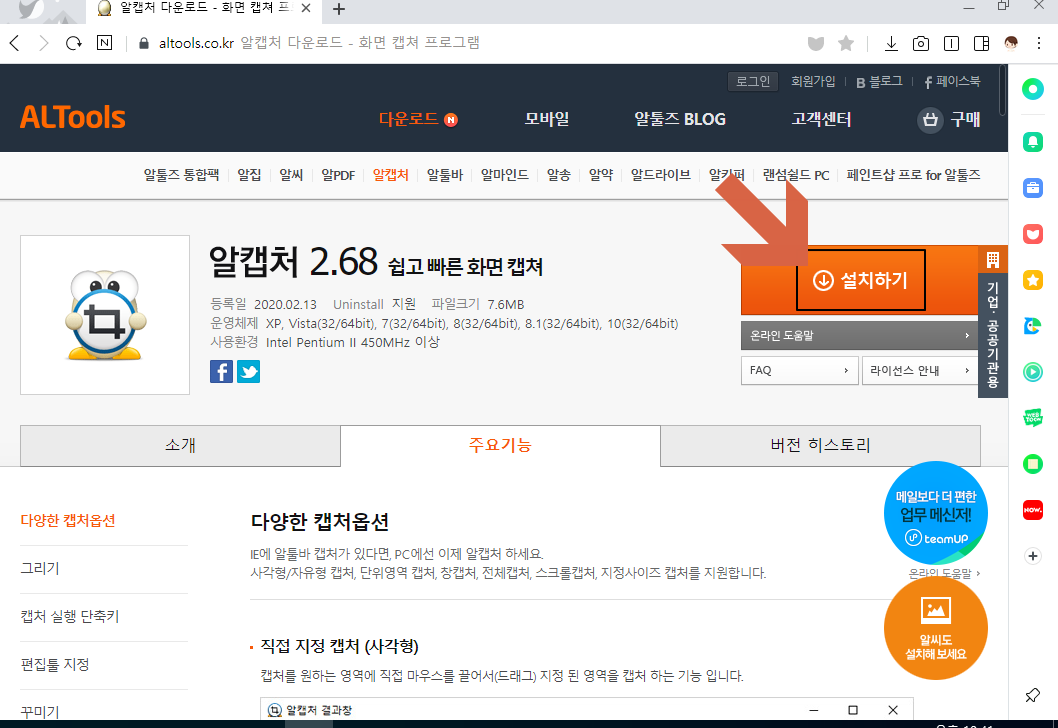Open the green bell notification sidebar icon
1058x728 pixels.
1032,142
